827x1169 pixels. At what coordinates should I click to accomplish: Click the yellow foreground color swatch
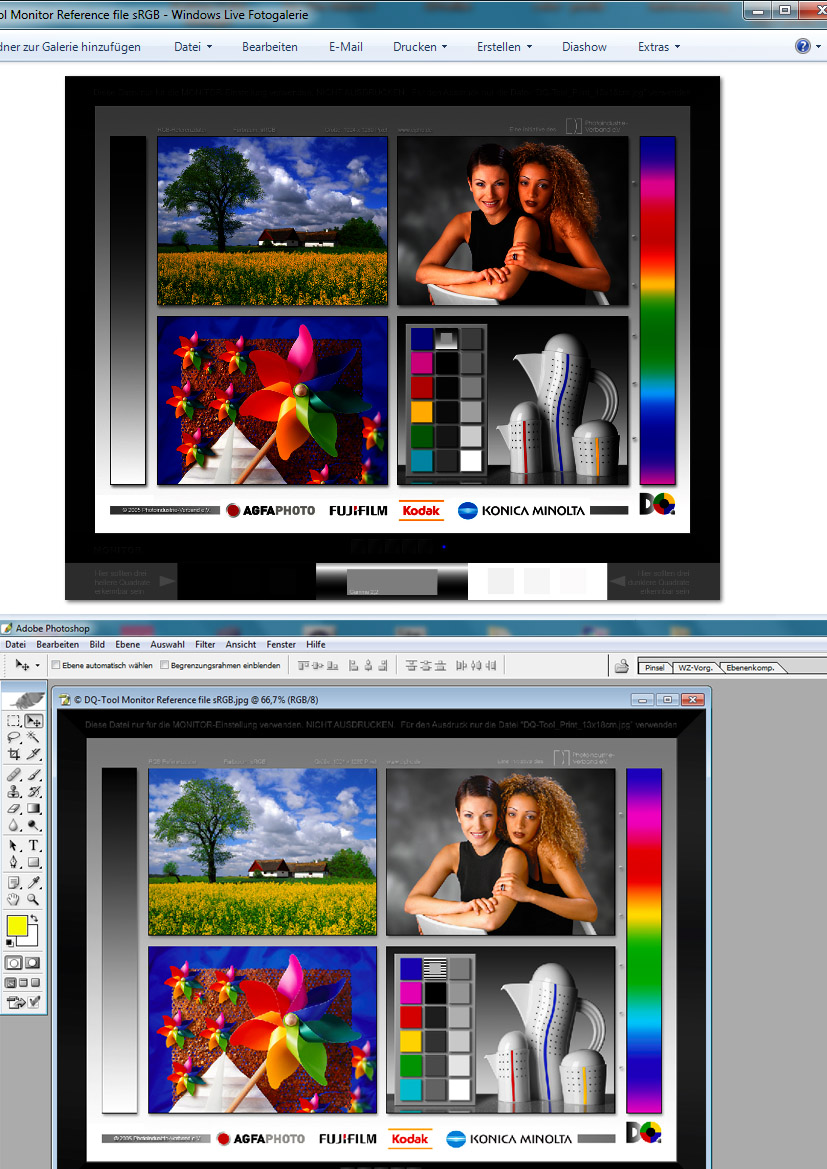coord(16,926)
